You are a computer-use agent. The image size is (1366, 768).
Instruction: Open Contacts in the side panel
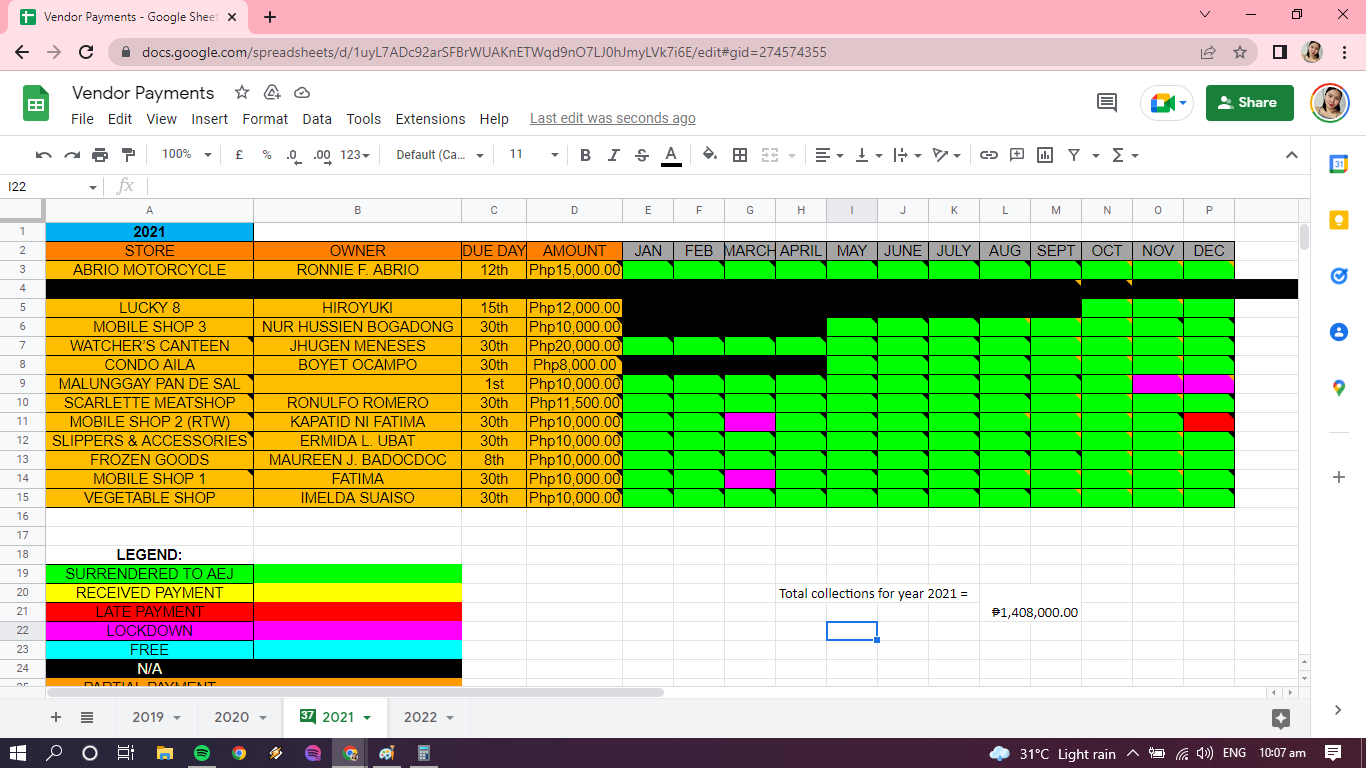pos(1339,332)
